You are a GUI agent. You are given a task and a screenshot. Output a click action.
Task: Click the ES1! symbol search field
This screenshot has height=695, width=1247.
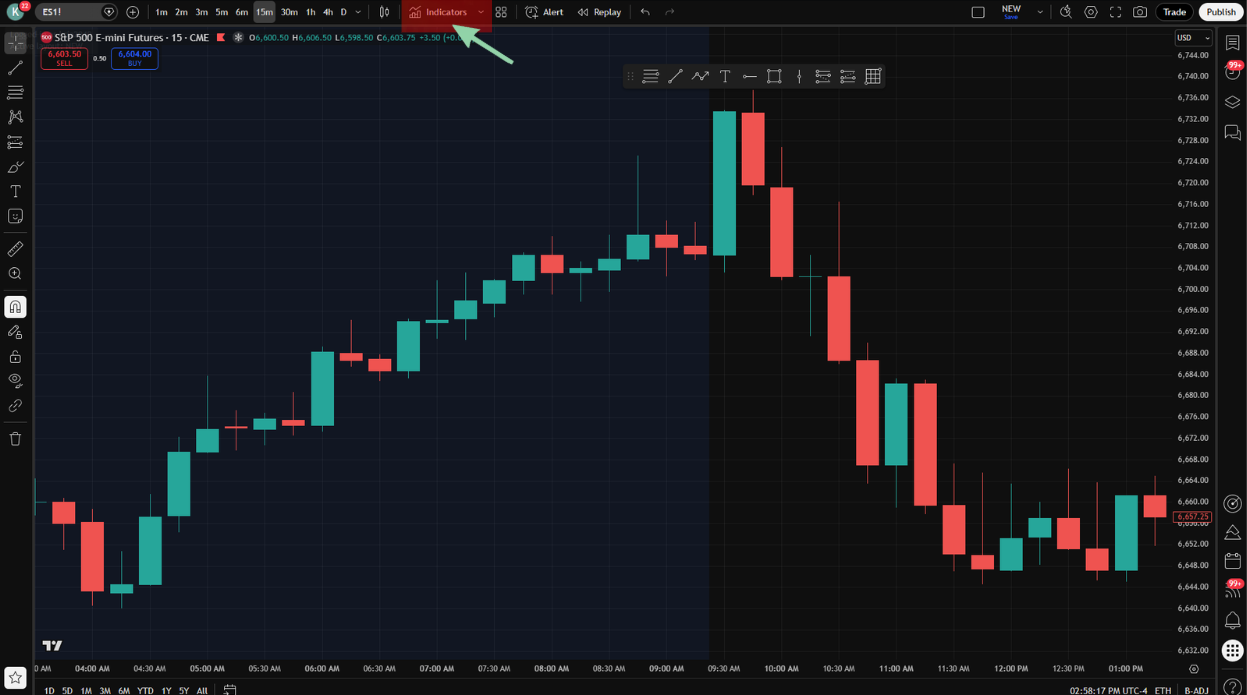point(70,12)
